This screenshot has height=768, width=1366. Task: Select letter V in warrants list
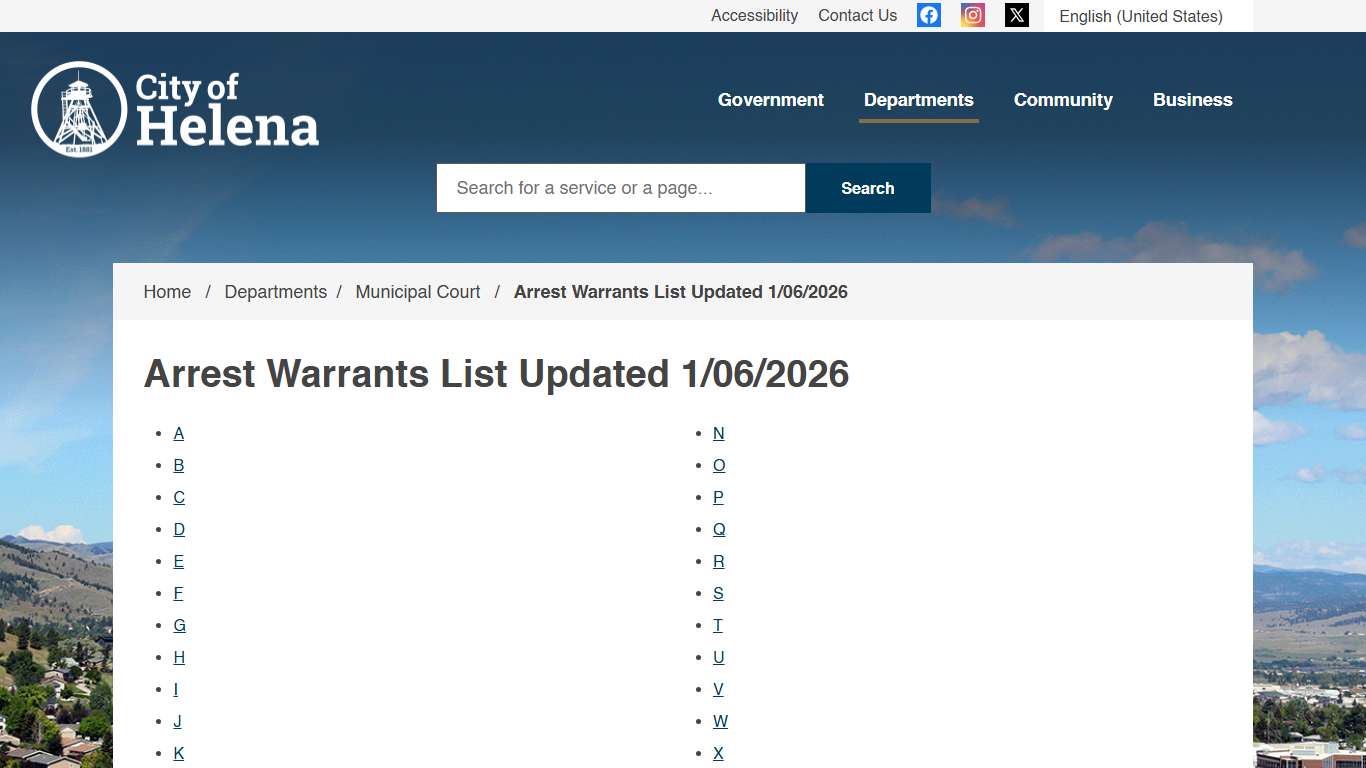coord(718,689)
